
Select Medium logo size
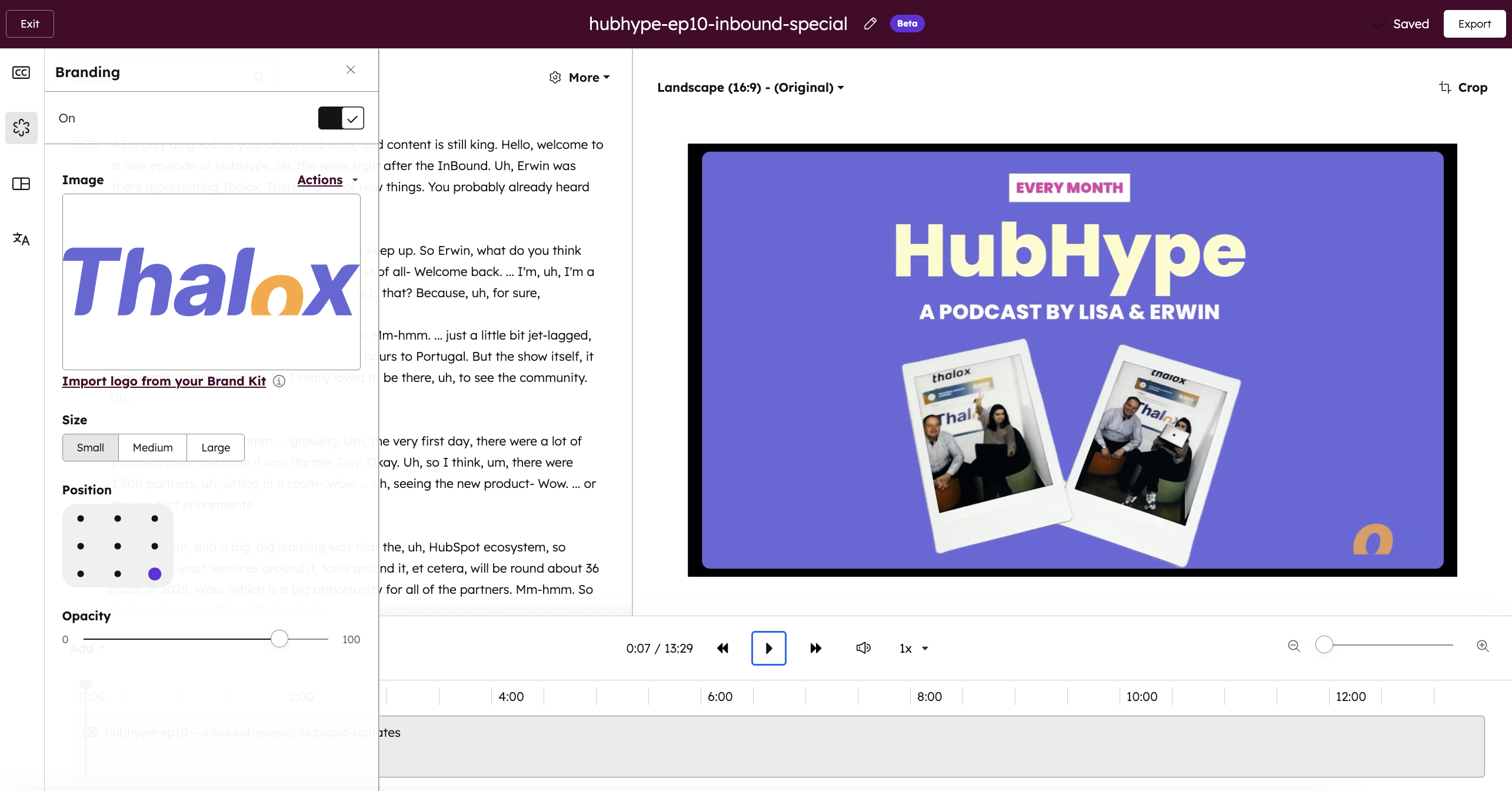coord(153,448)
